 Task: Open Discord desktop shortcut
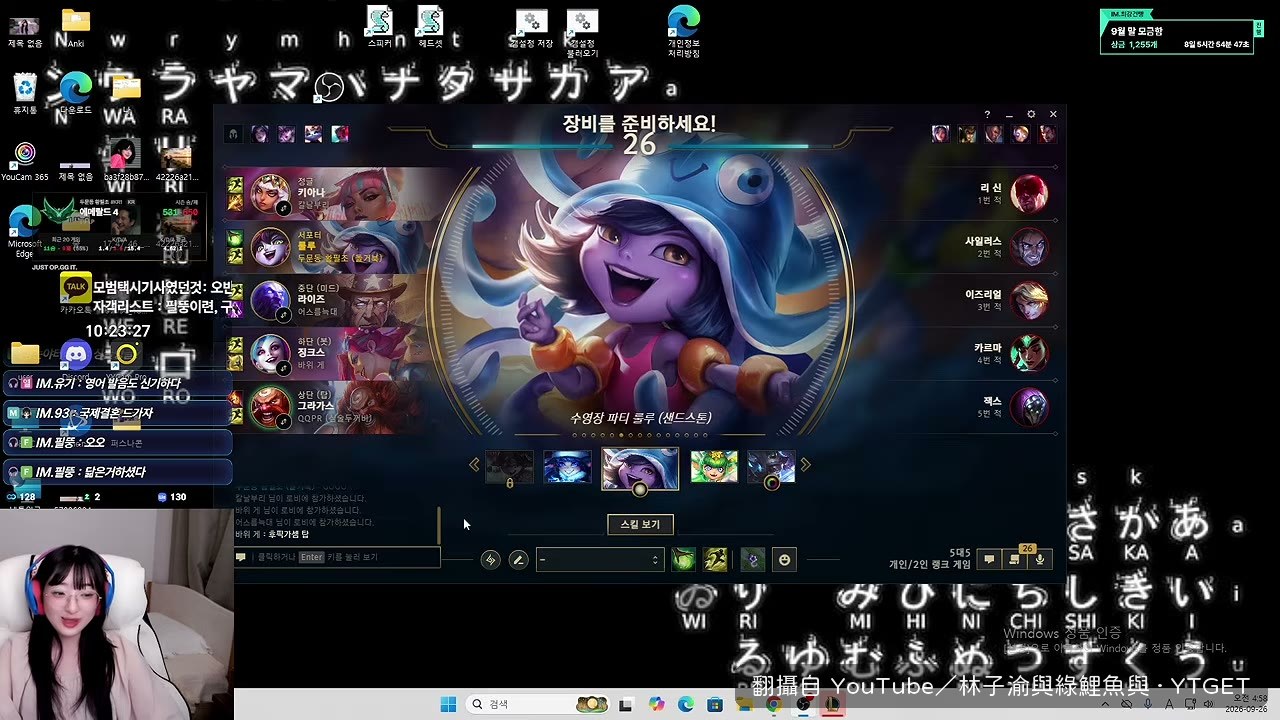pos(76,355)
